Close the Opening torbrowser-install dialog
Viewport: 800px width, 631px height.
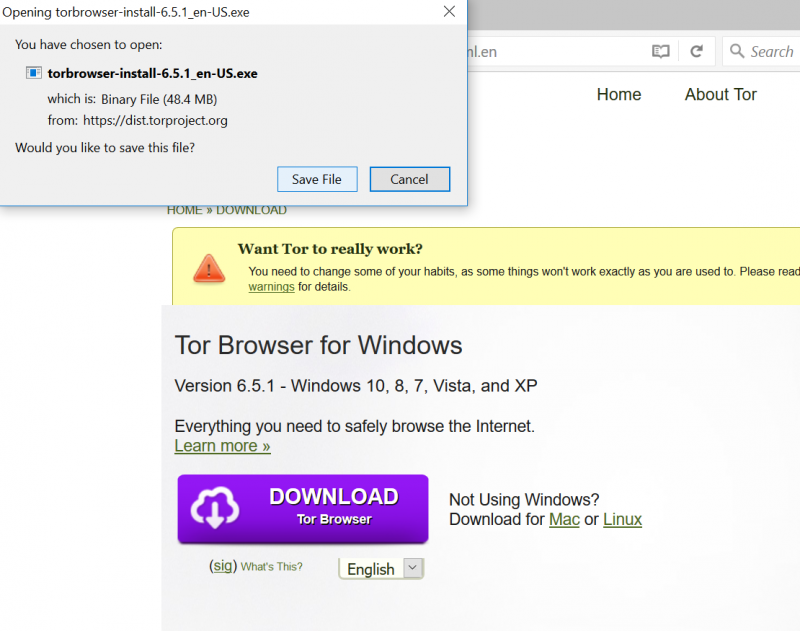click(449, 11)
